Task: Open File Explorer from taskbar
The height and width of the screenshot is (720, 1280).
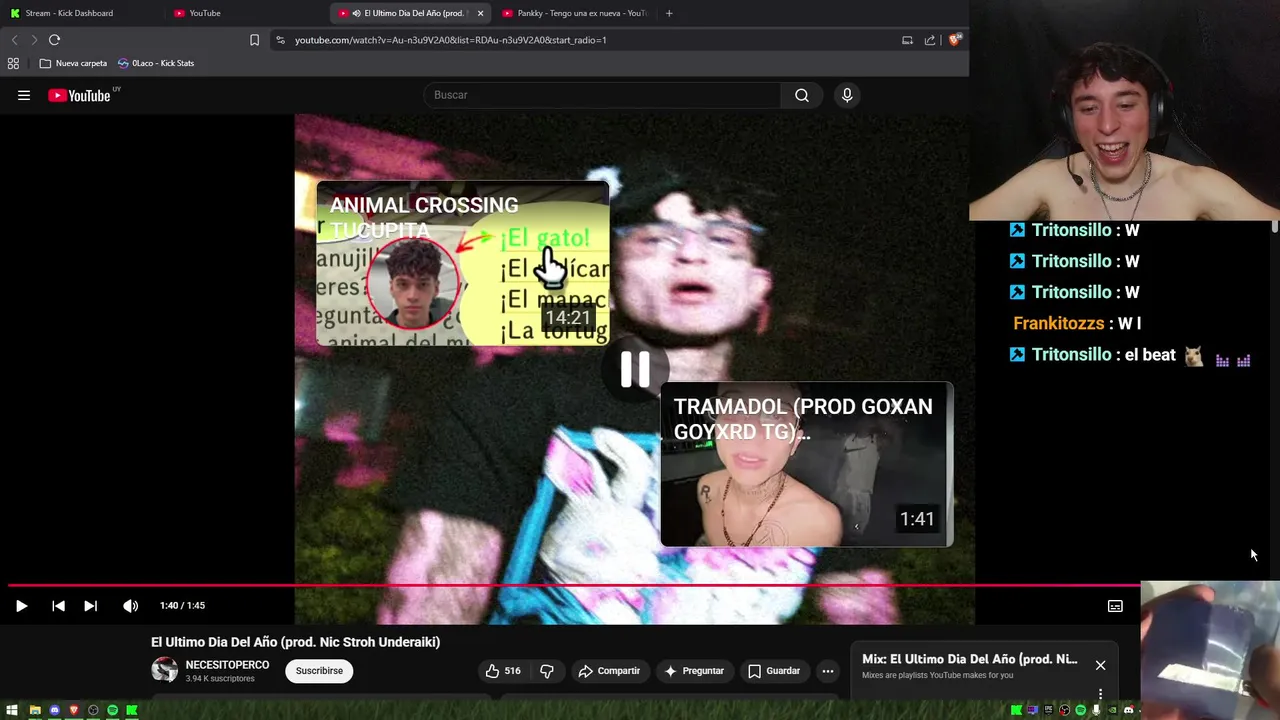Action: pyautogui.click(x=35, y=711)
